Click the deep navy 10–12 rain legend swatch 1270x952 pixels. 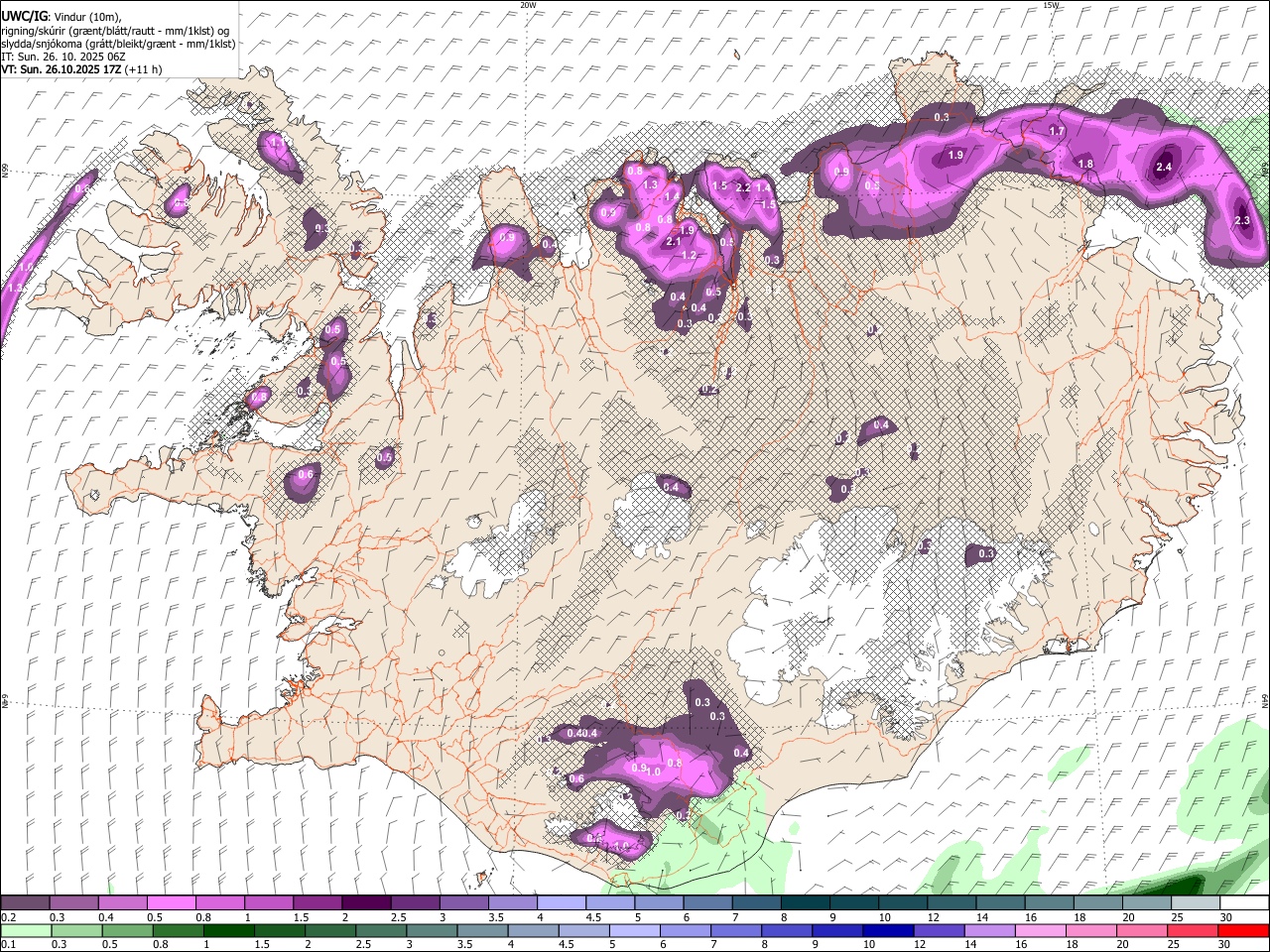[888, 930]
